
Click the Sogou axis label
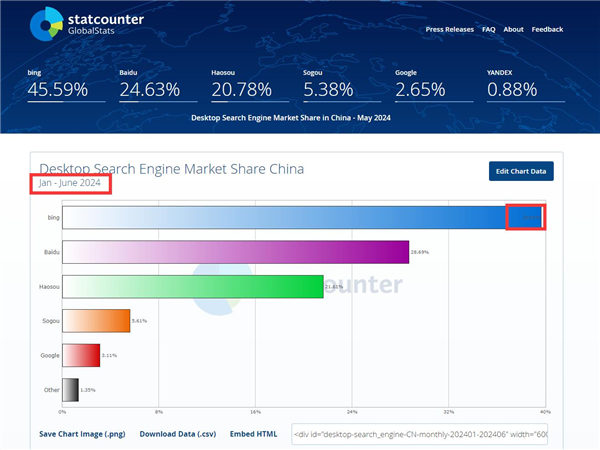(51, 321)
